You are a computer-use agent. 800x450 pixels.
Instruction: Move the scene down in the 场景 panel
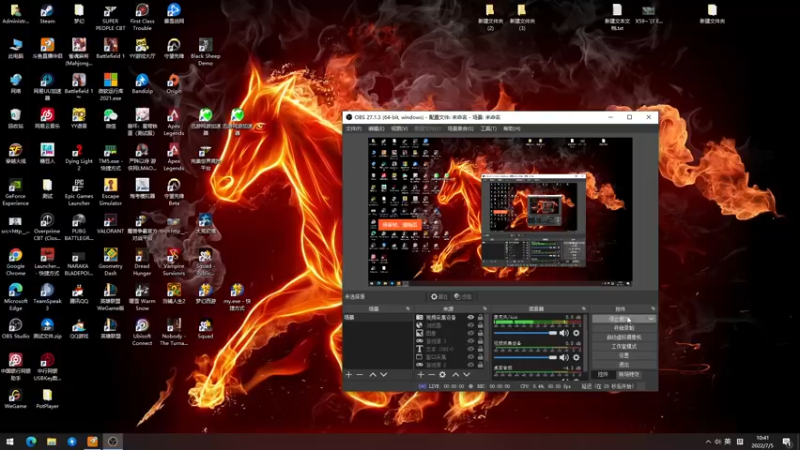[x=384, y=374]
